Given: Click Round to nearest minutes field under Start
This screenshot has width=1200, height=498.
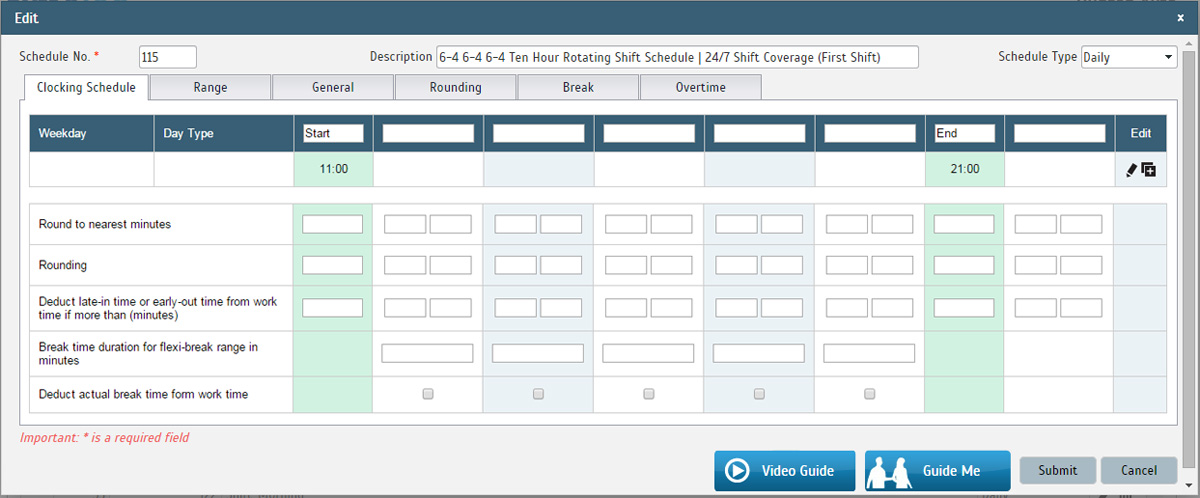Looking at the screenshot, I should point(333,224).
